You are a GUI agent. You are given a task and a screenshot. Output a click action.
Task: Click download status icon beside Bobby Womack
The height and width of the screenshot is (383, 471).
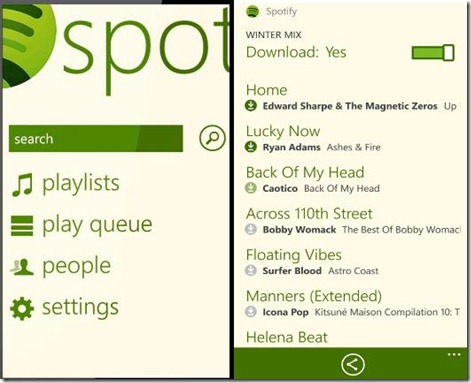[x=251, y=229]
